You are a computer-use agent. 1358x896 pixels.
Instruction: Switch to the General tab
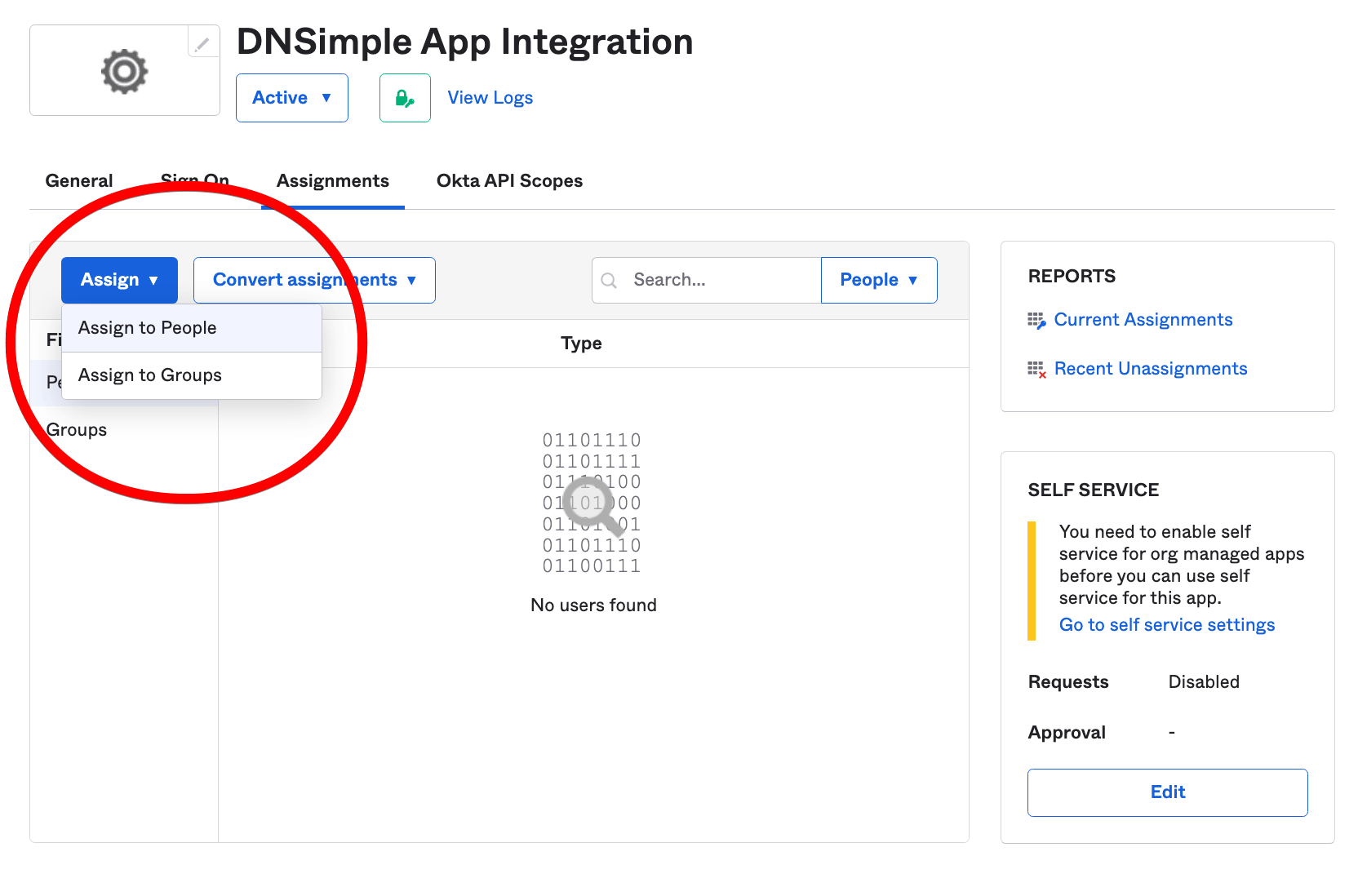[x=79, y=181]
